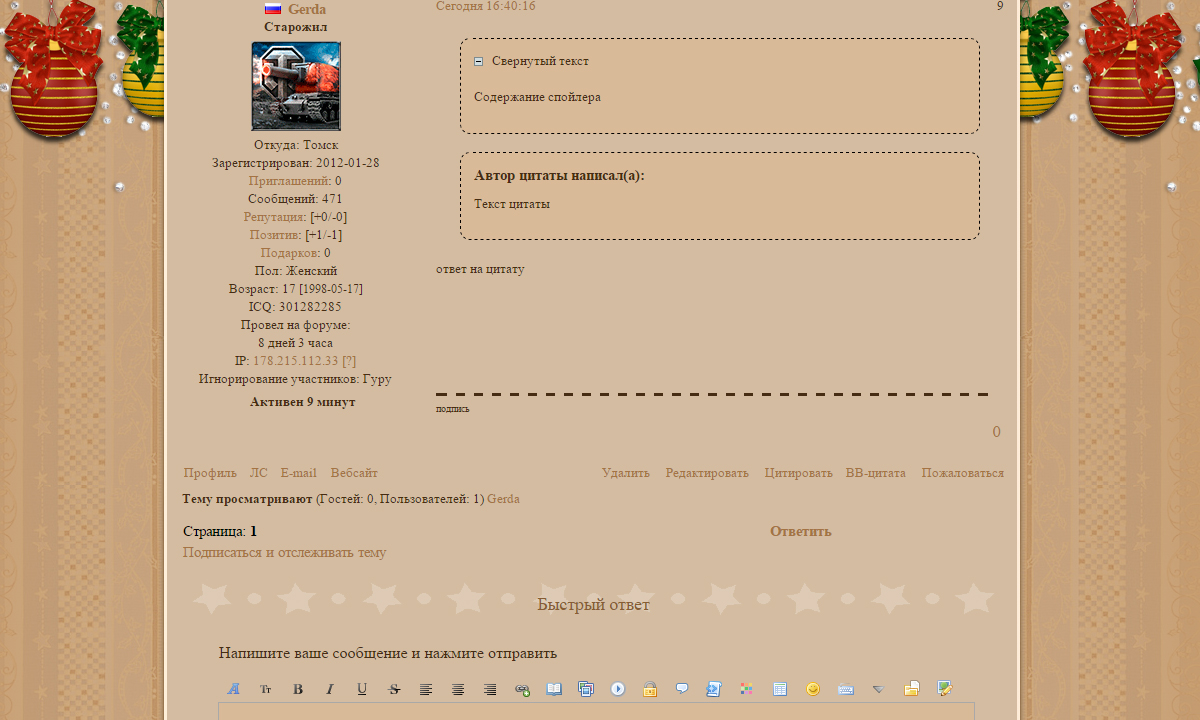The image size is (1200, 720).
Task: Open the smiley emoticon picker
Action: (813, 689)
